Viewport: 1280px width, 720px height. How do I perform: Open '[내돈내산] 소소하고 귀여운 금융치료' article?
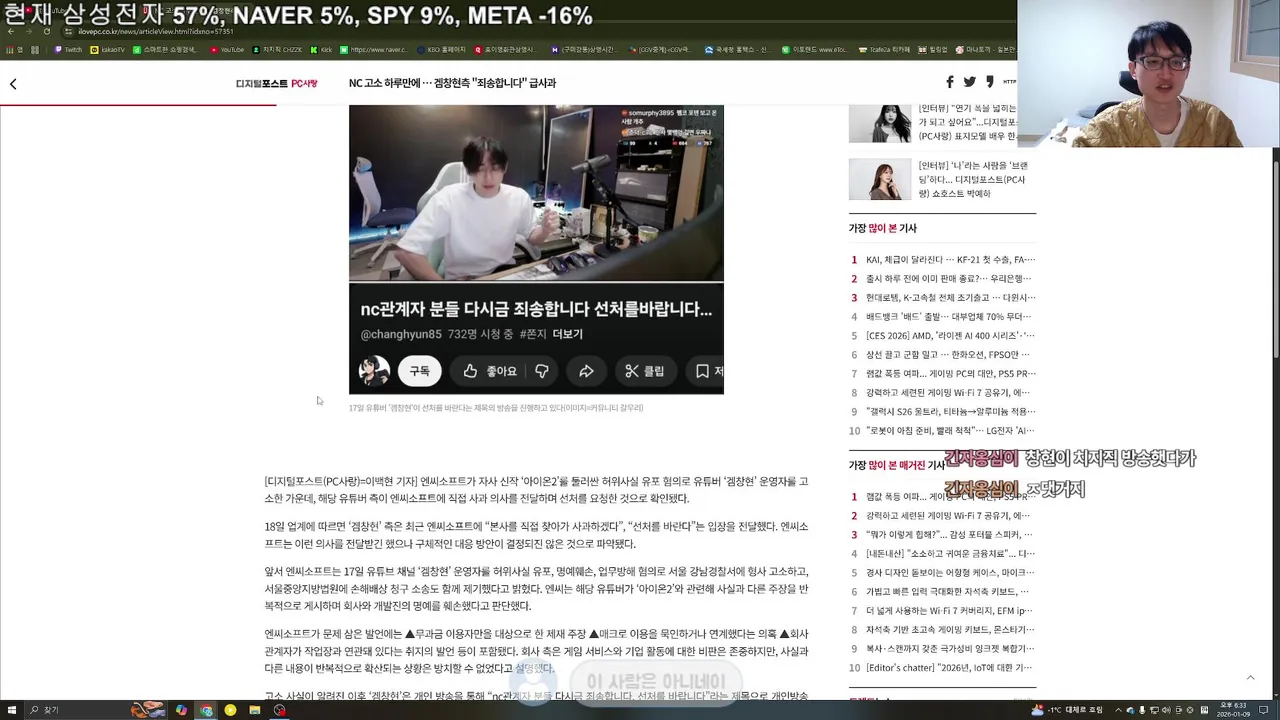click(950, 554)
